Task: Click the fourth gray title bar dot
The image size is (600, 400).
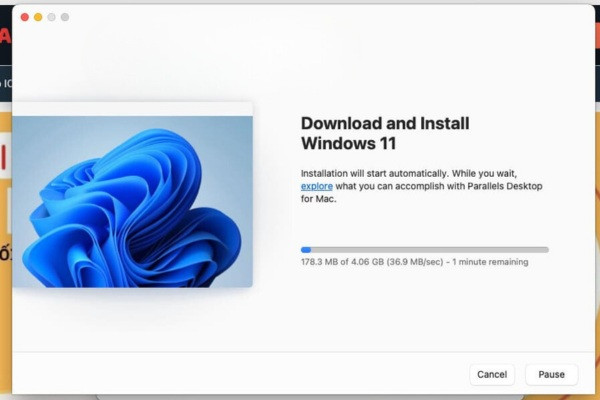Action: (65, 17)
